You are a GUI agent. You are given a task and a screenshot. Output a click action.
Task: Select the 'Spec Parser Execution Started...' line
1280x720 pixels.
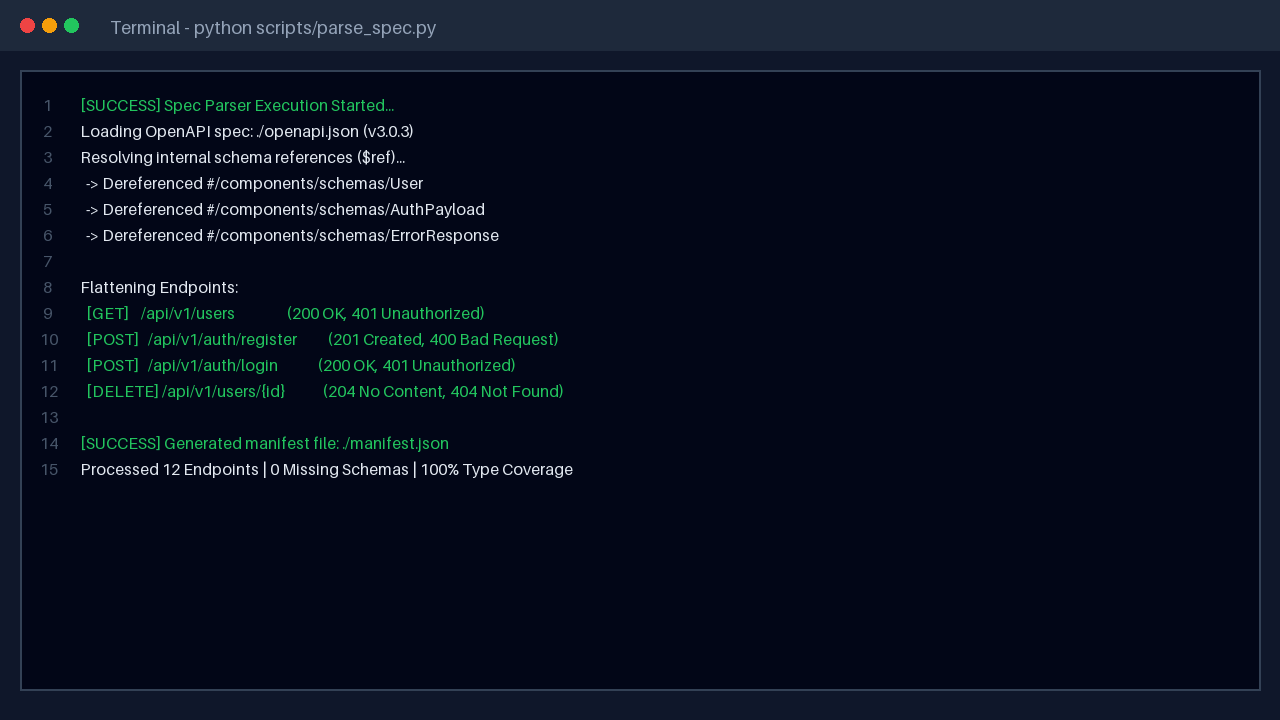[238, 106]
